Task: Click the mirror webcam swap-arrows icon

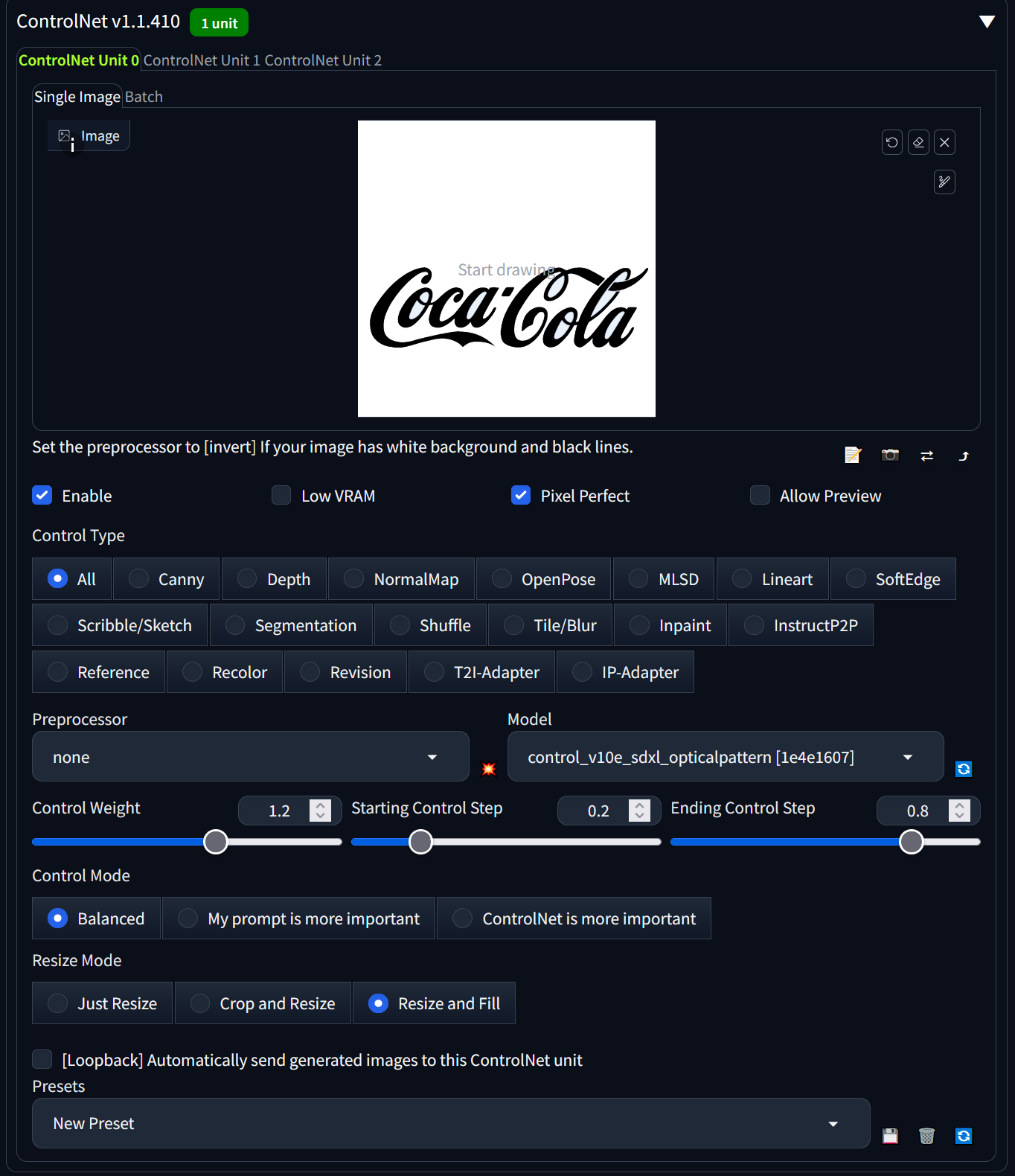Action: pos(926,456)
